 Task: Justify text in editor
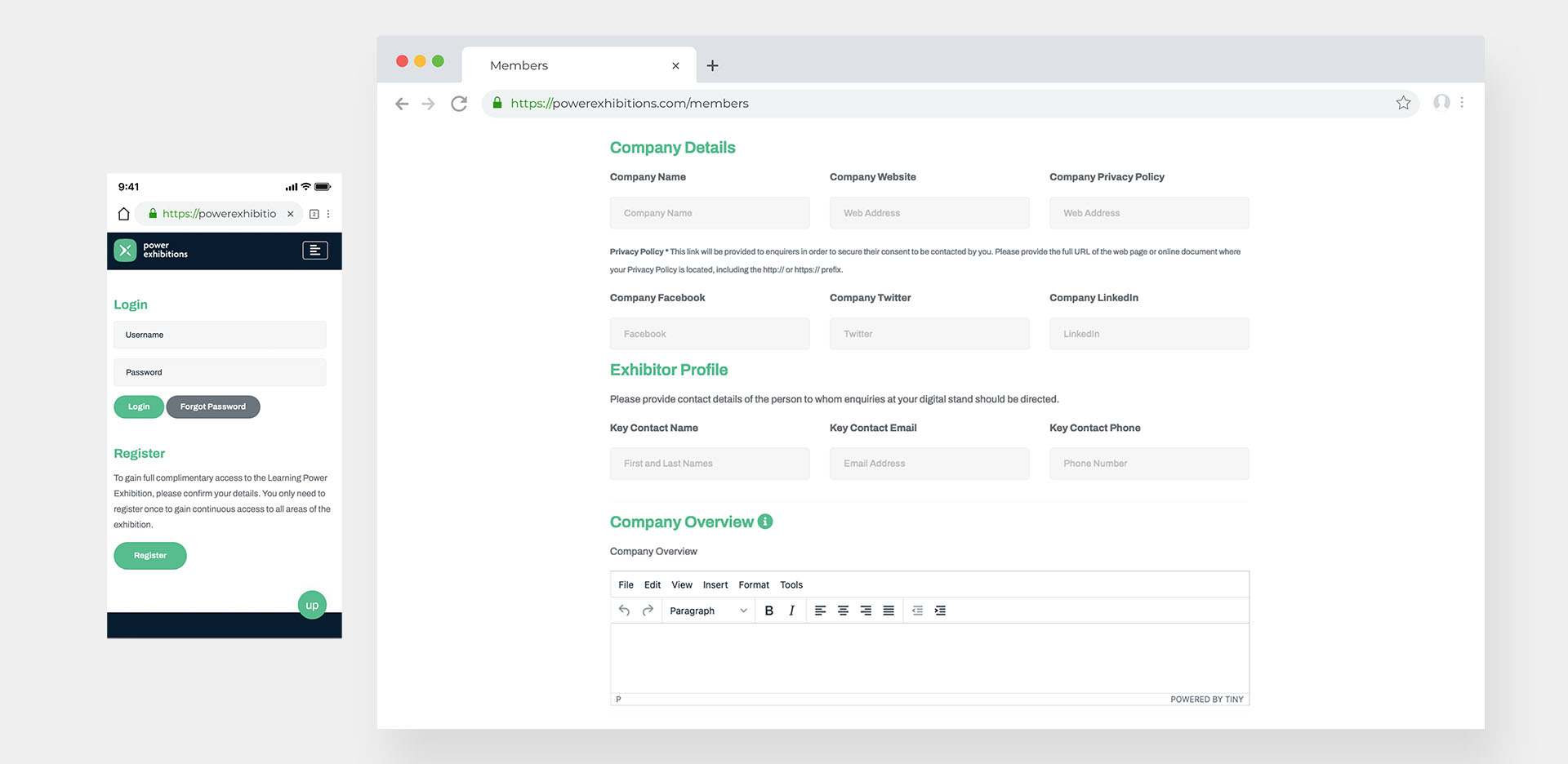point(889,611)
